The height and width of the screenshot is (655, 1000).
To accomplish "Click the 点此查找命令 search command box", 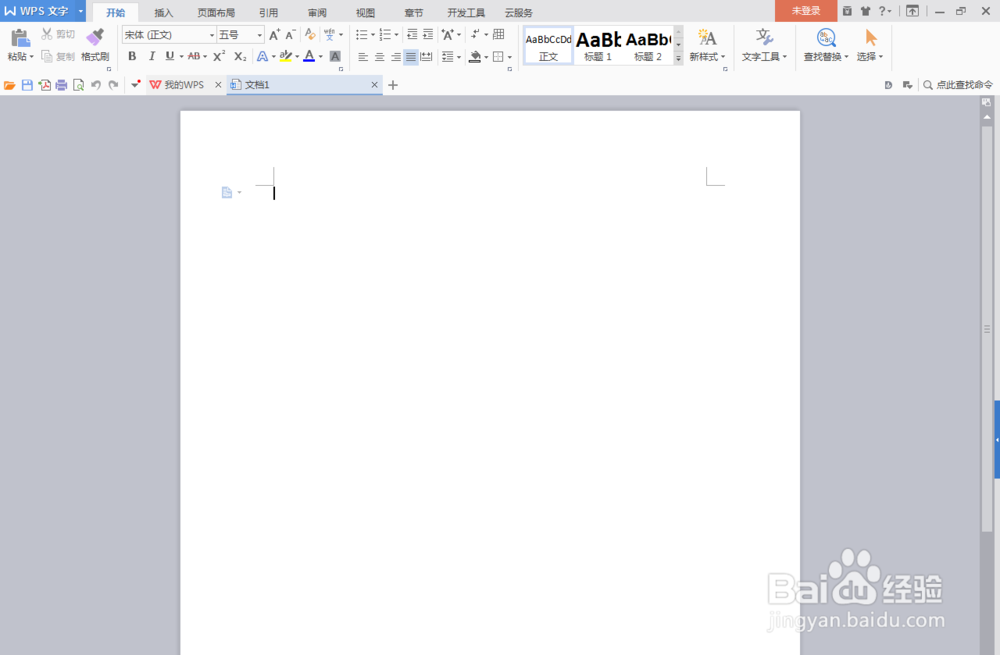I will point(958,85).
